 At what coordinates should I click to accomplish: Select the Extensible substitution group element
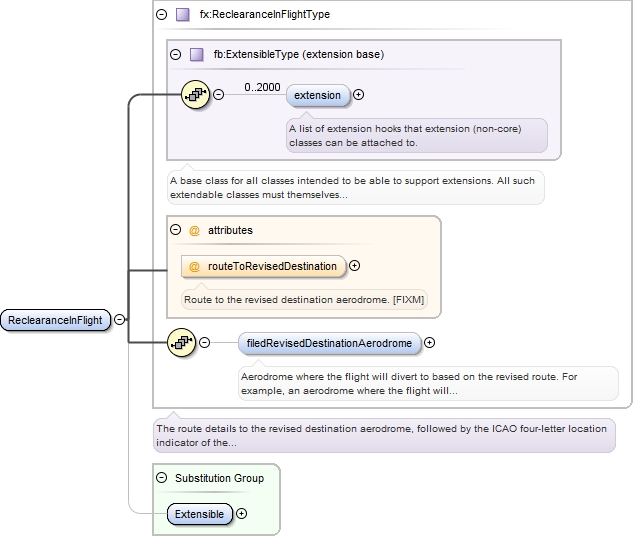(x=199, y=514)
